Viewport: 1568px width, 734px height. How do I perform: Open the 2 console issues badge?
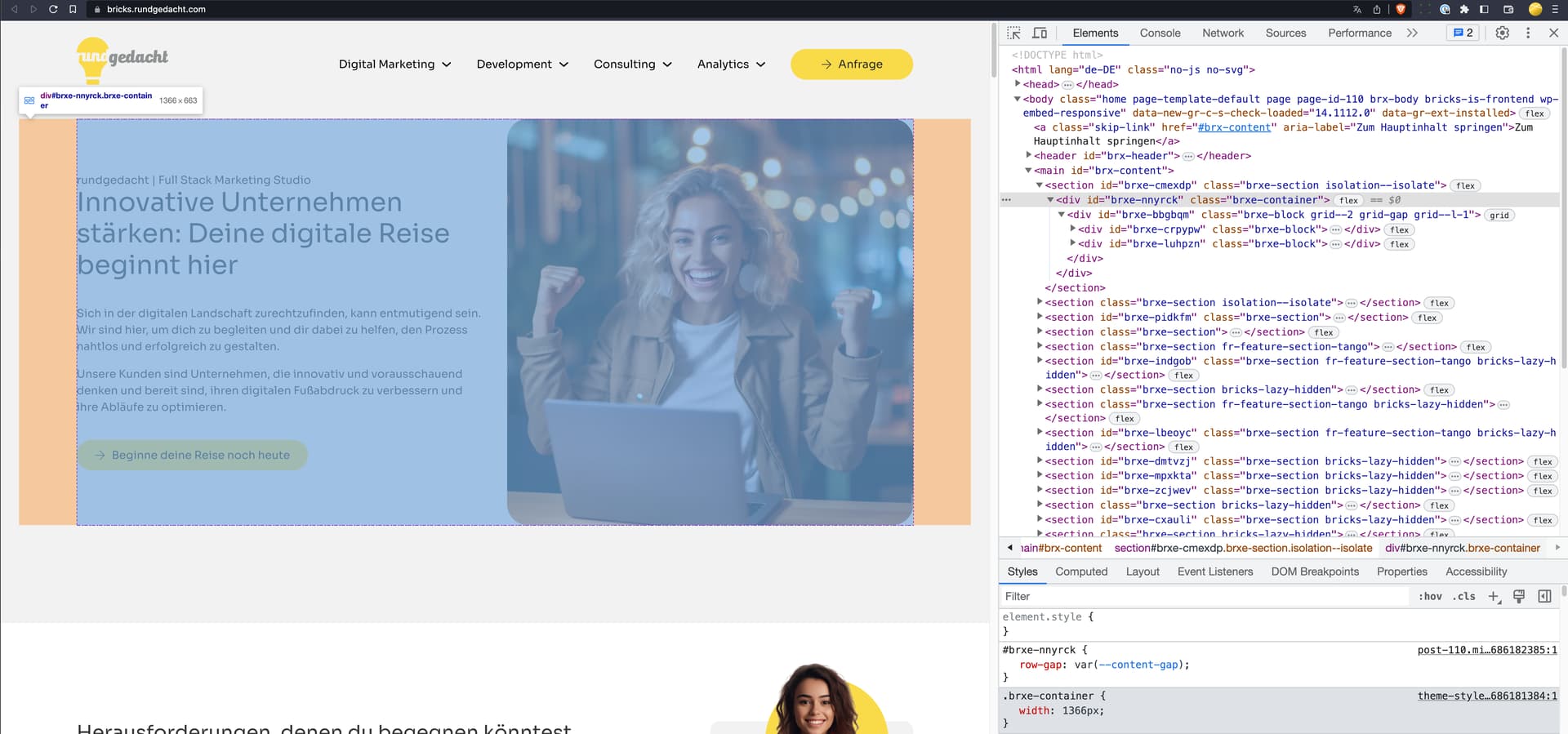click(1463, 33)
